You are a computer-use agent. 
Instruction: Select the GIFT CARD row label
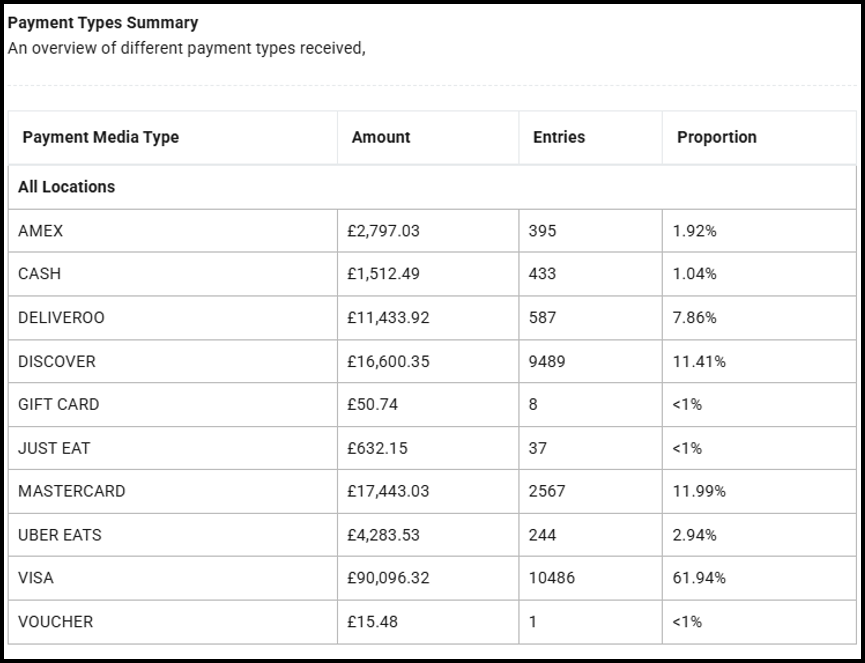tap(58, 405)
